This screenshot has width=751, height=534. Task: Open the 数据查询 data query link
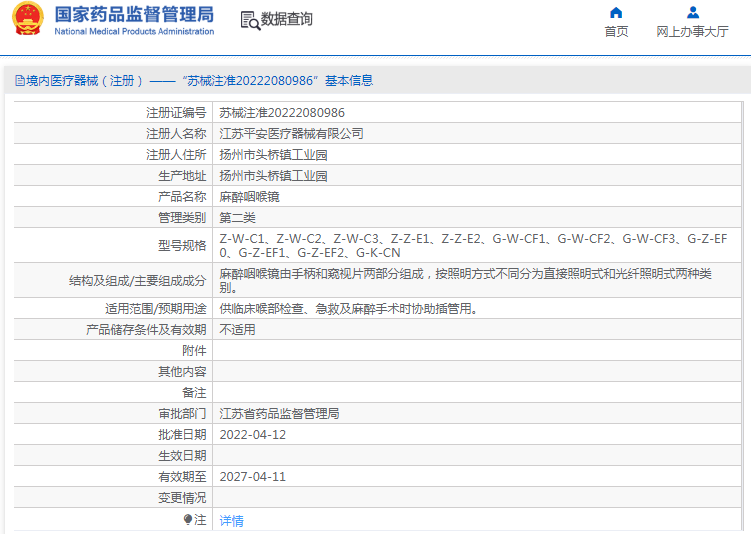click(x=286, y=20)
